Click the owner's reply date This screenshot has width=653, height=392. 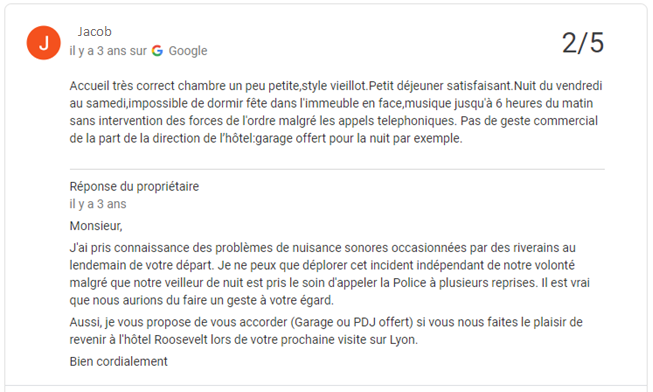click(98, 204)
